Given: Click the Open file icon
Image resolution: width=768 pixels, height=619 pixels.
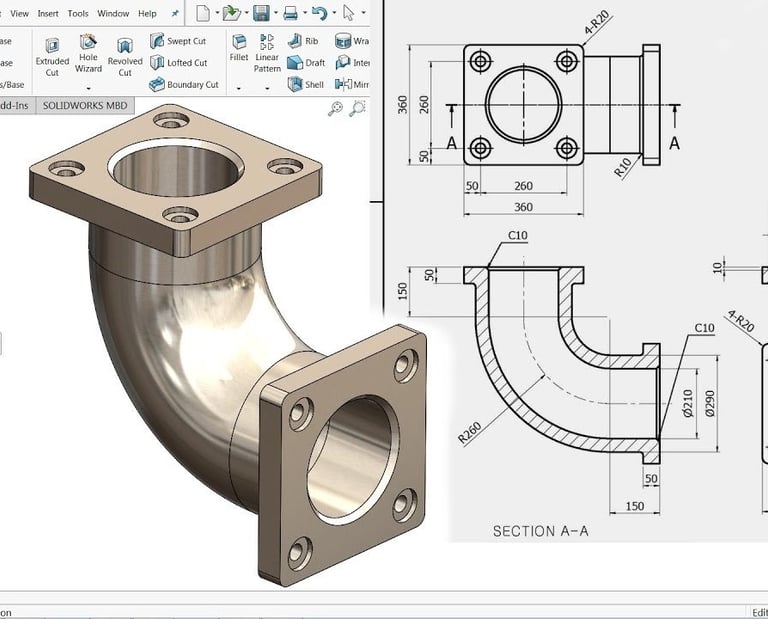Looking at the screenshot, I should click(231, 13).
